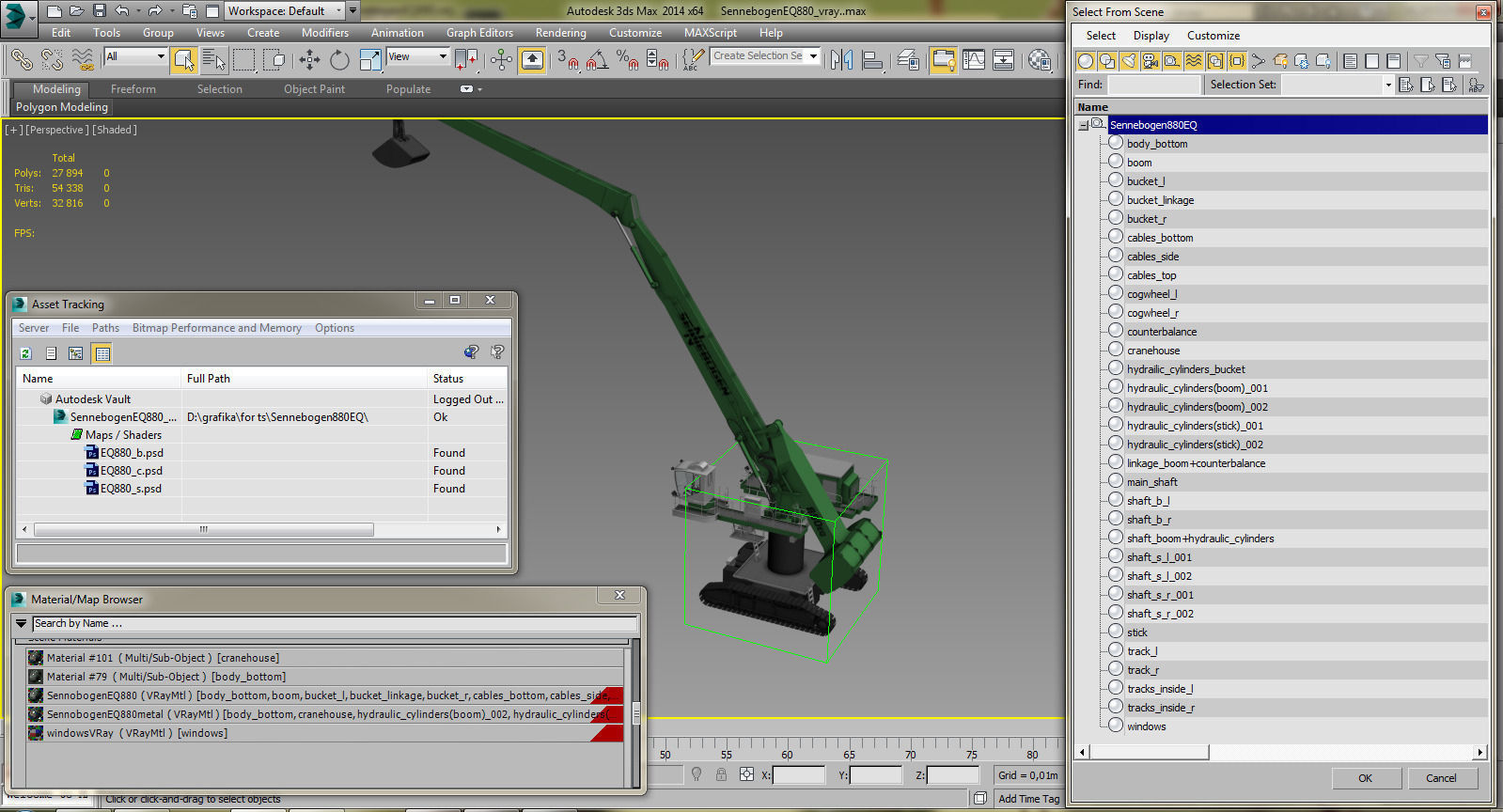Viewport: 1503px width, 812px height.
Task: Open the MAXScript menu
Action: [x=710, y=33]
